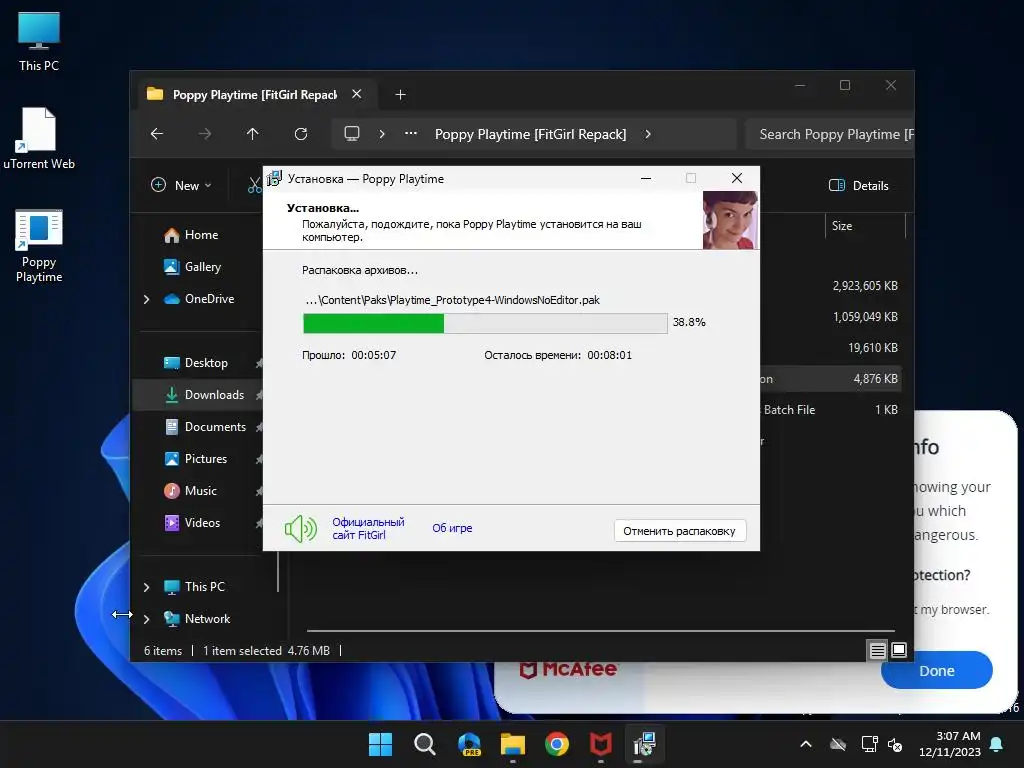Viewport: 1024px width, 768px height.
Task: Select the Batch File row
Action: tap(831, 410)
